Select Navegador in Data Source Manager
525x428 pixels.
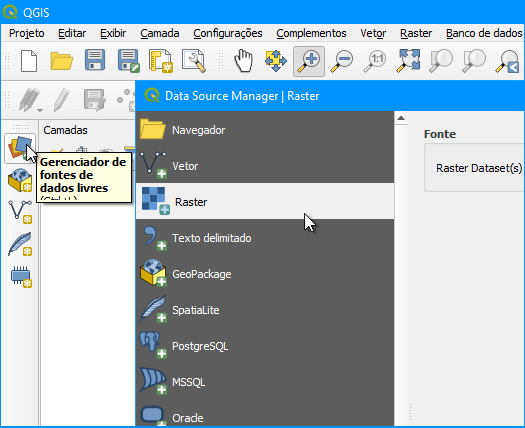pos(265,130)
